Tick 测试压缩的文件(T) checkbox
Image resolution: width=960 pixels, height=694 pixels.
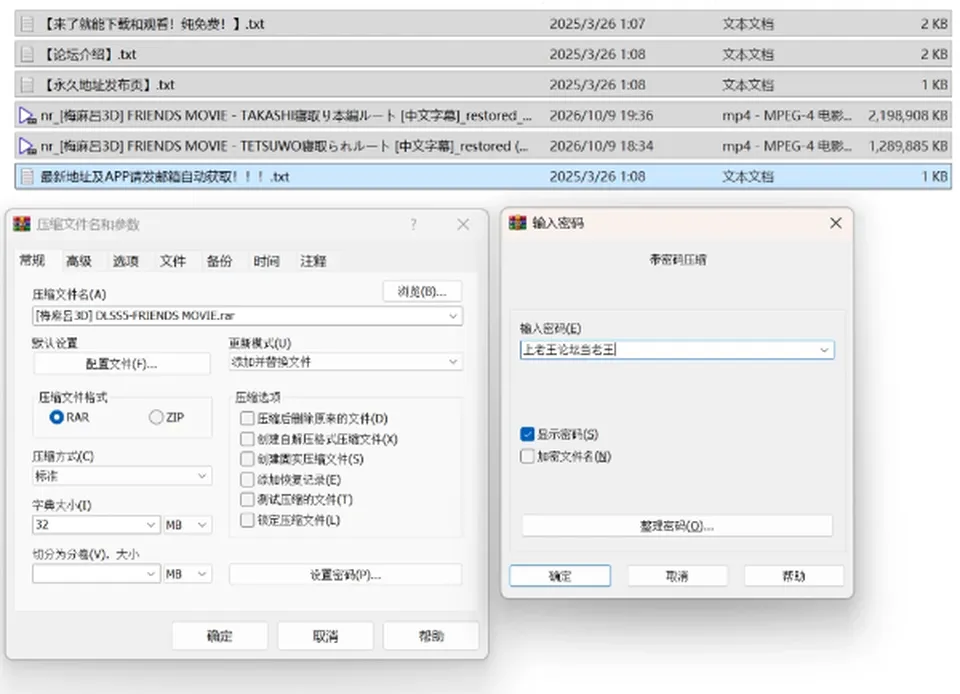[x=247, y=499]
